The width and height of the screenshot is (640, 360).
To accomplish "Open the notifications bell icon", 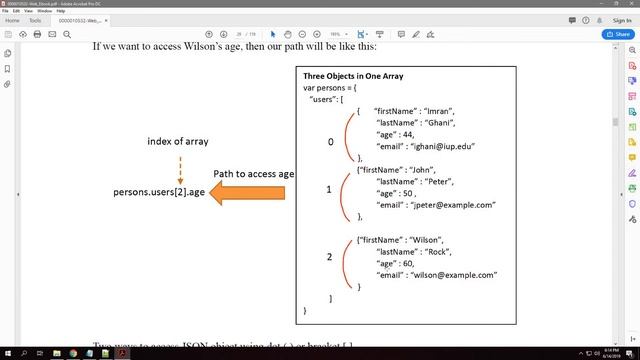I will [x=599, y=20].
